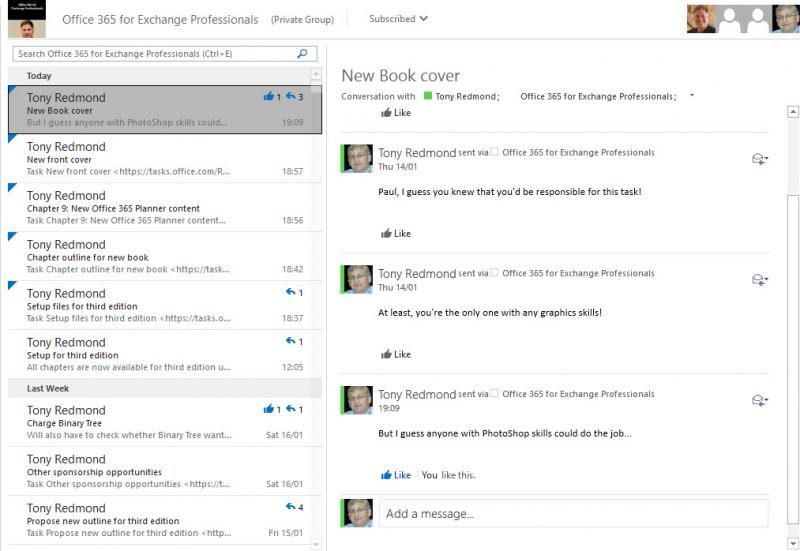Viewport: 800px width, 551px height.
Task: Click reply icon on Setup for third edition
Action: pyautogui.click(x=291, y=341)
